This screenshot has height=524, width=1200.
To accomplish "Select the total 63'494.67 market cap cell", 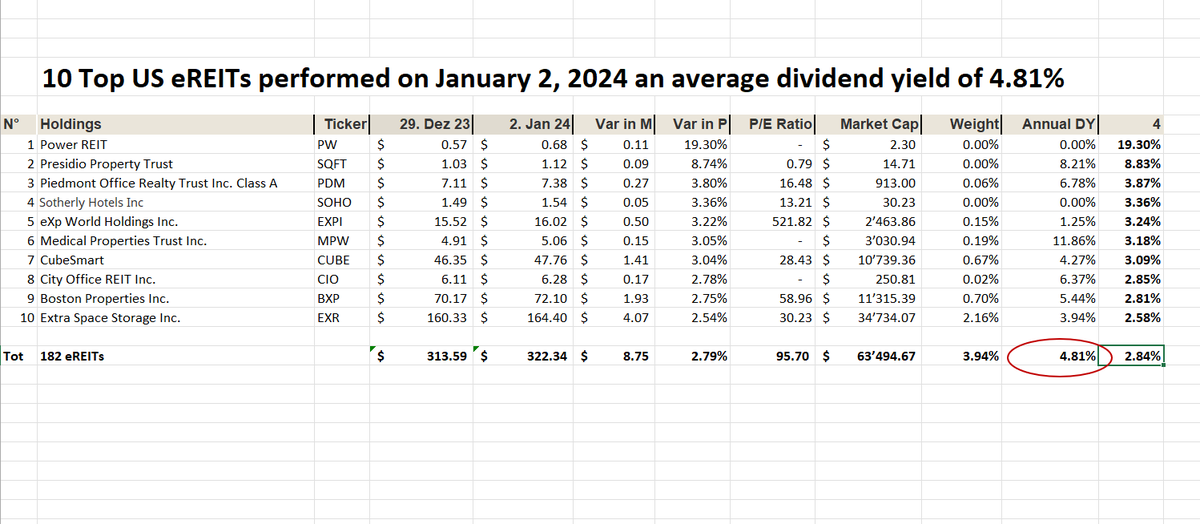I will click(870, 356).
